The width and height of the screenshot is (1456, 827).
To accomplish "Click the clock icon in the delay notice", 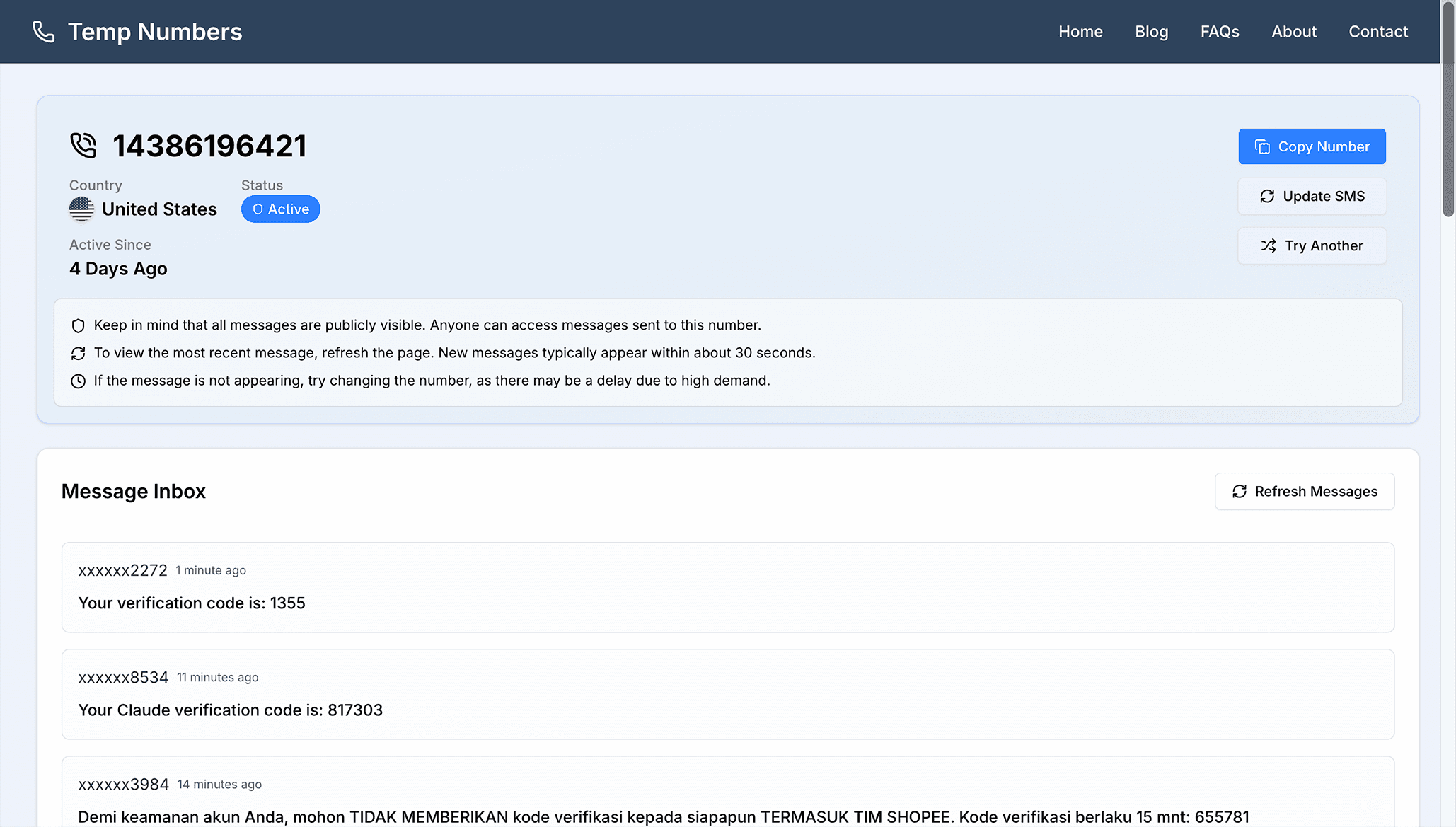I will pyautogui.click(x=78, y=381).
